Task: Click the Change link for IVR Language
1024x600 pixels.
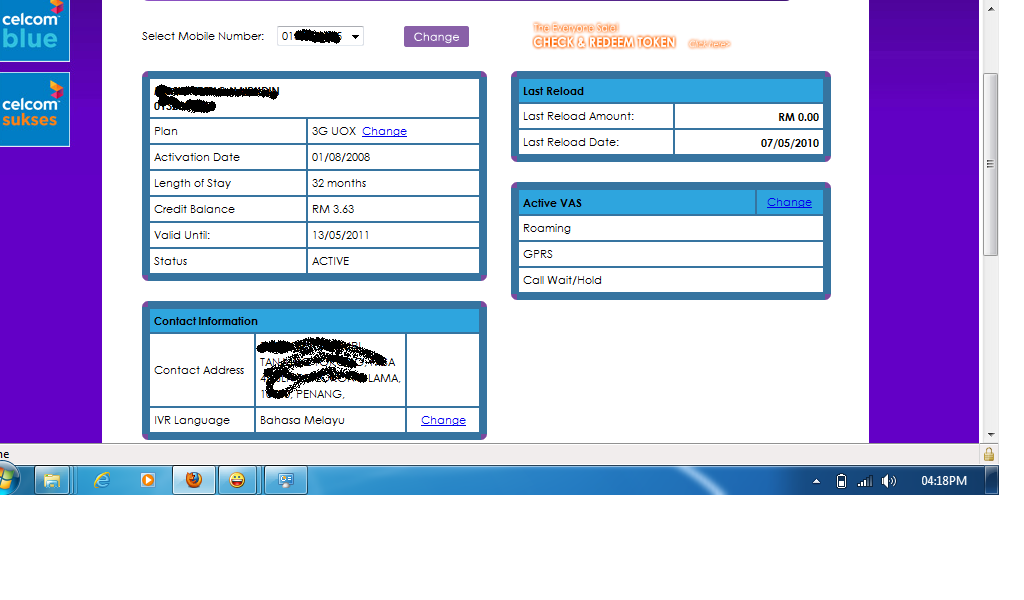Action: pyautogui.click(x=443, y=420)
